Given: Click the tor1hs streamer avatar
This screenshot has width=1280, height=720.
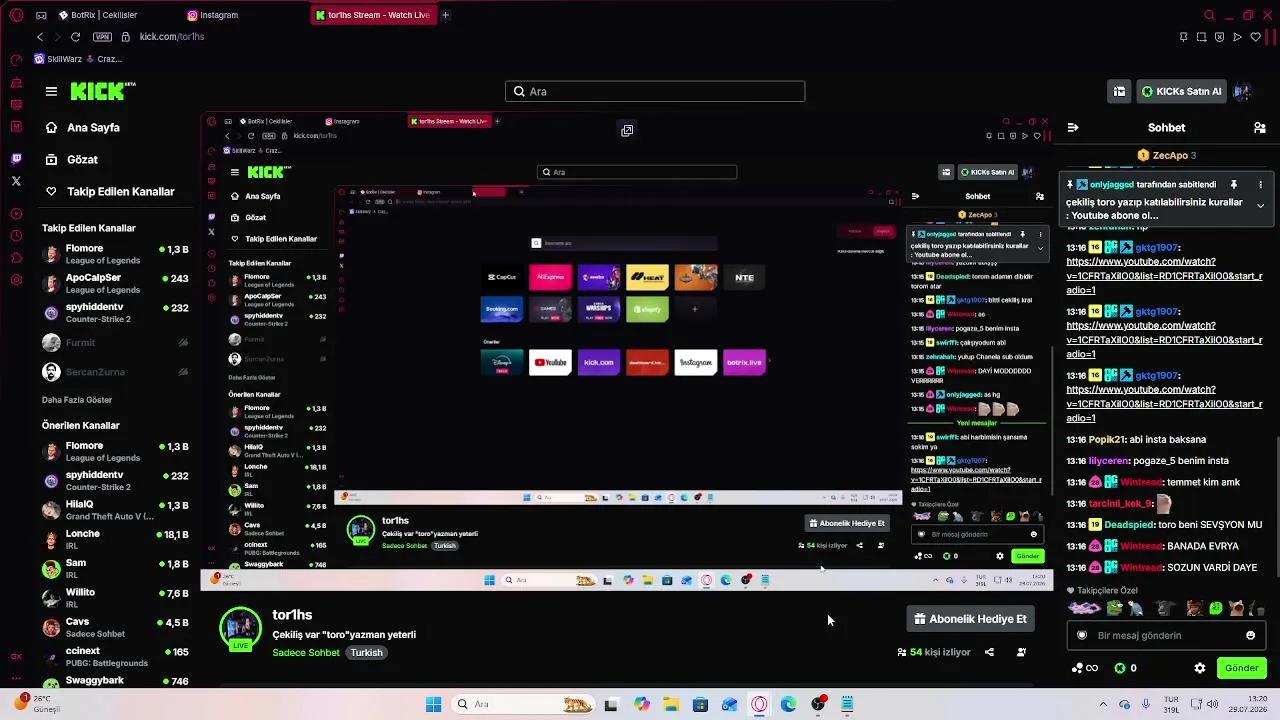Looking at the screenshot, I should 240,626.
